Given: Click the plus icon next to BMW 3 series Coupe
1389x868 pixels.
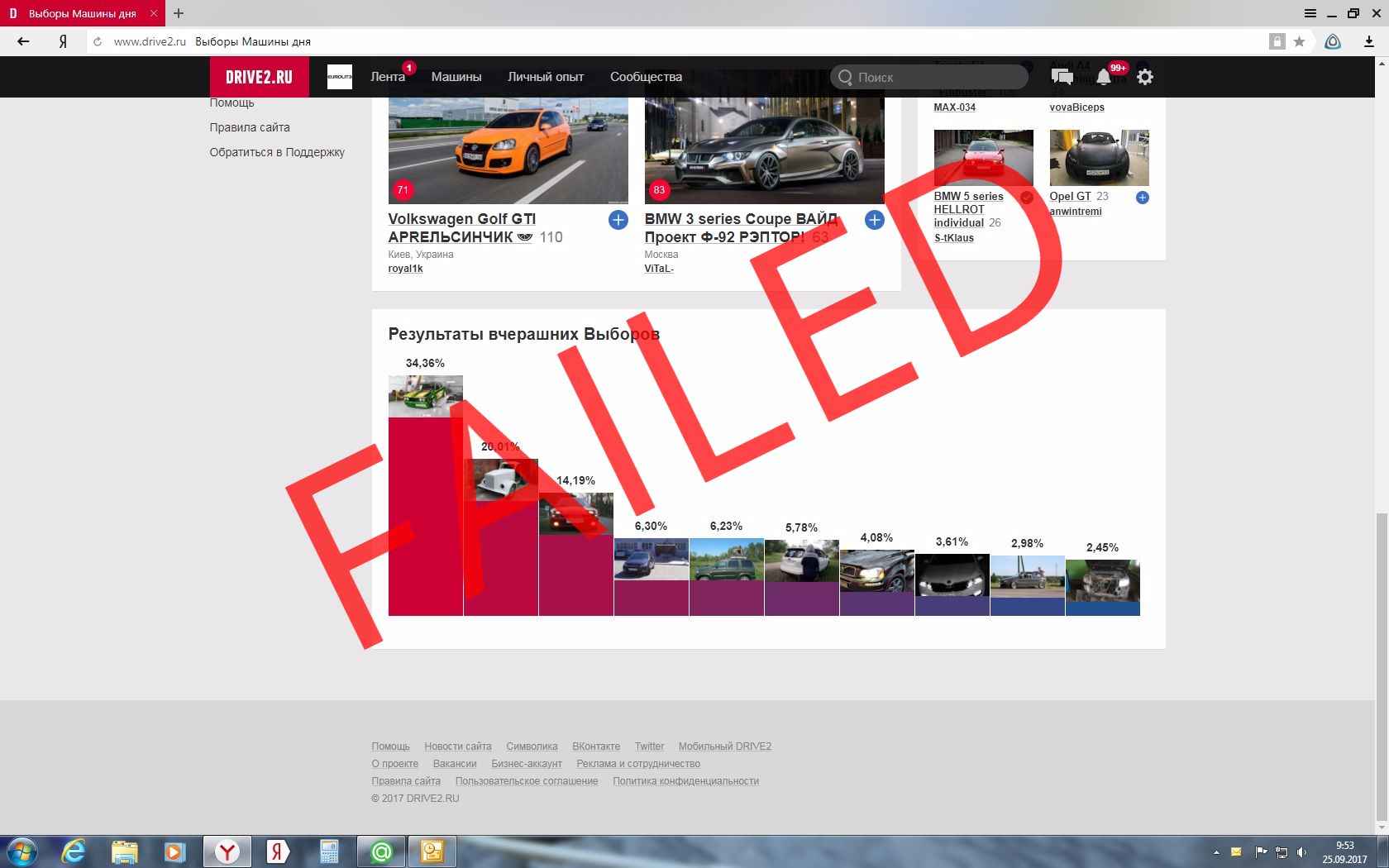Looking at the screenshot, I should (x=875, y=220).
